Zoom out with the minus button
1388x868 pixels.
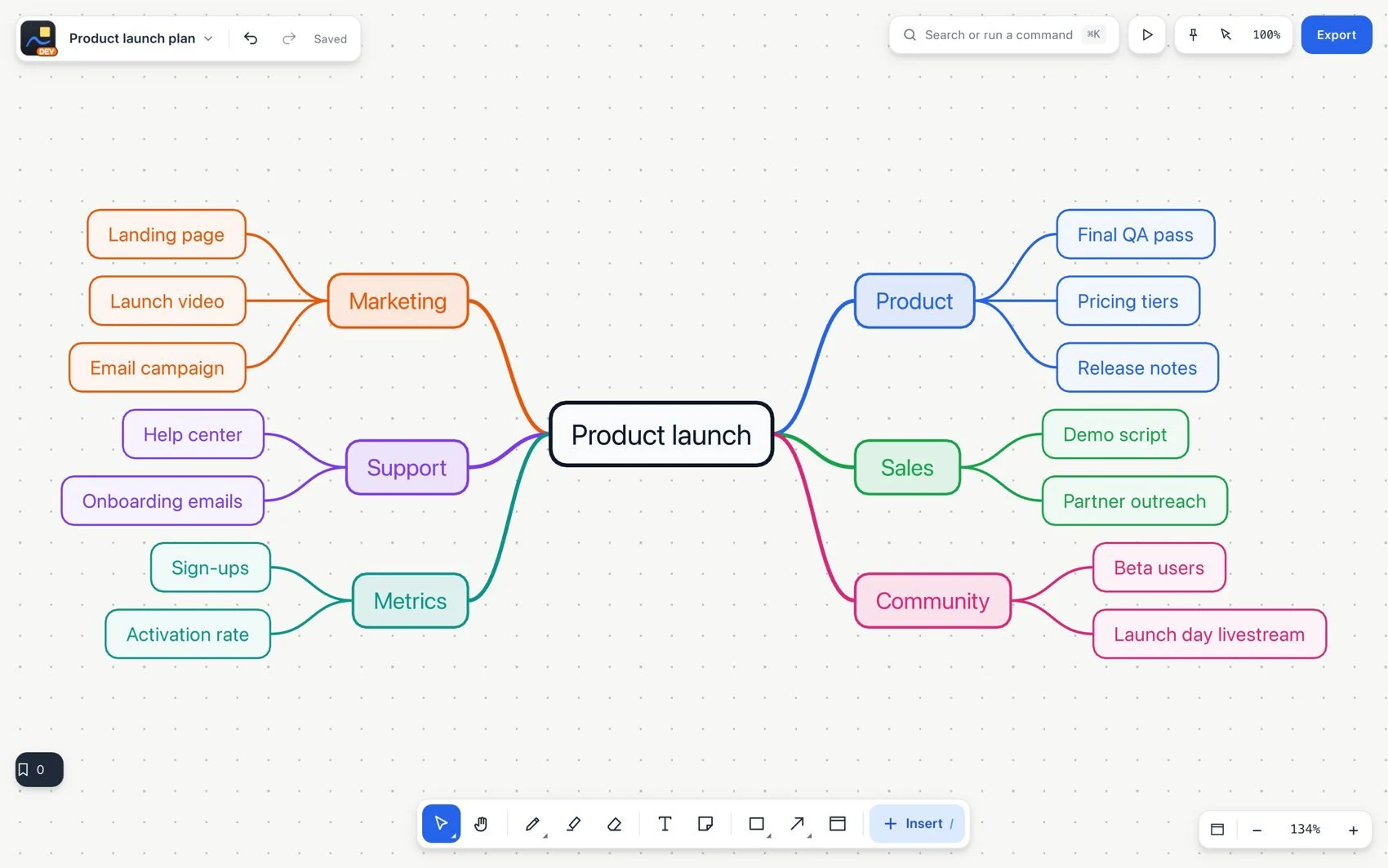click(1257, 830)
